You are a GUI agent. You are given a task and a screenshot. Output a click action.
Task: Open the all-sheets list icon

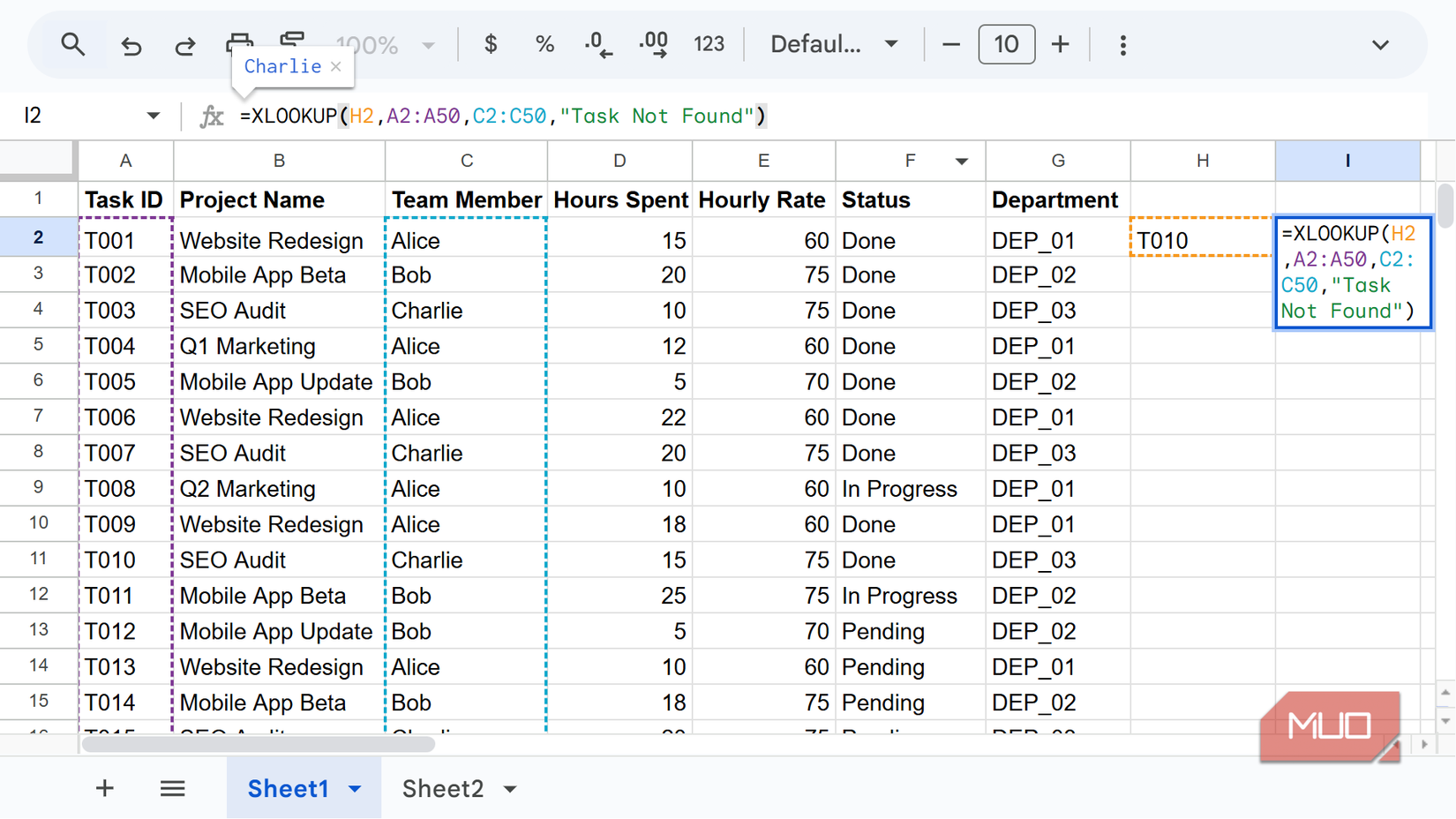click(173, 788)
